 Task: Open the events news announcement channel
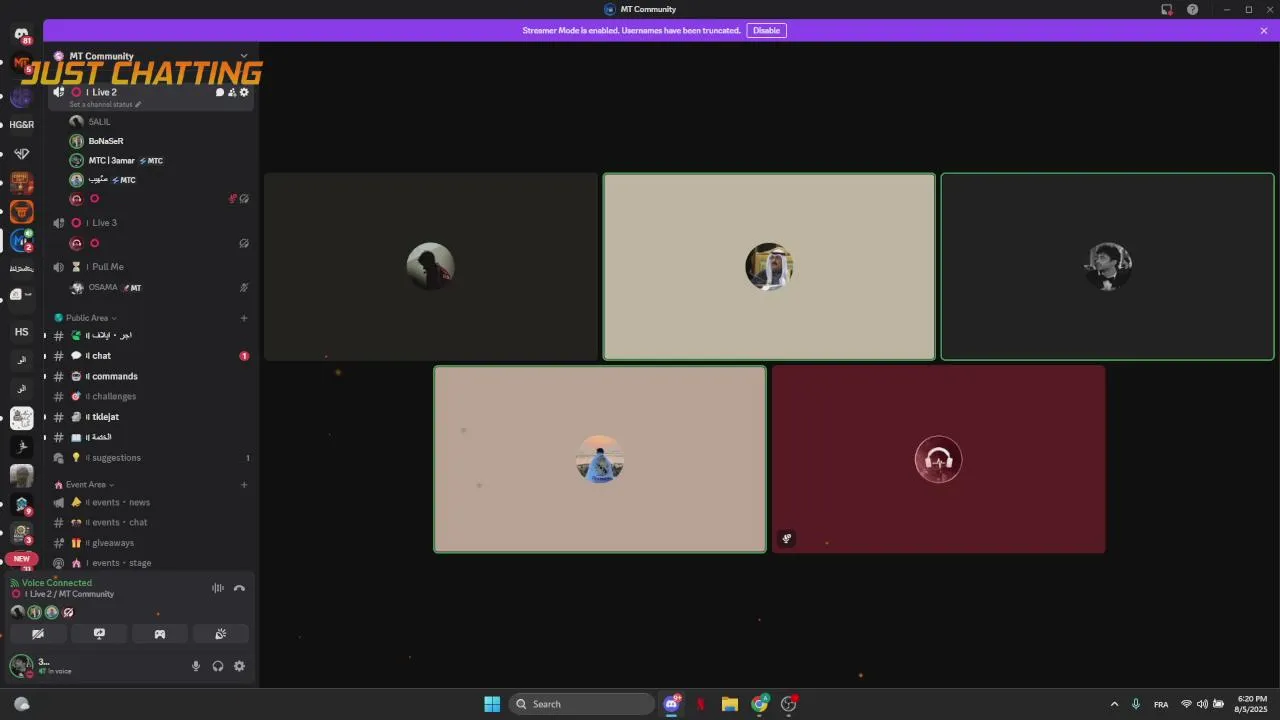pyautogui.click(x=150, y=502)
